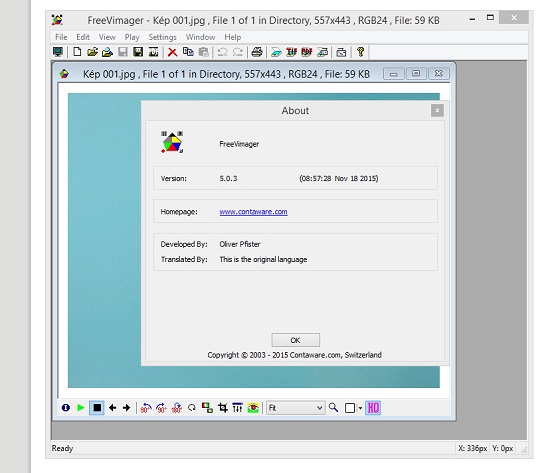Click the new blank document icon

[77, 52]
